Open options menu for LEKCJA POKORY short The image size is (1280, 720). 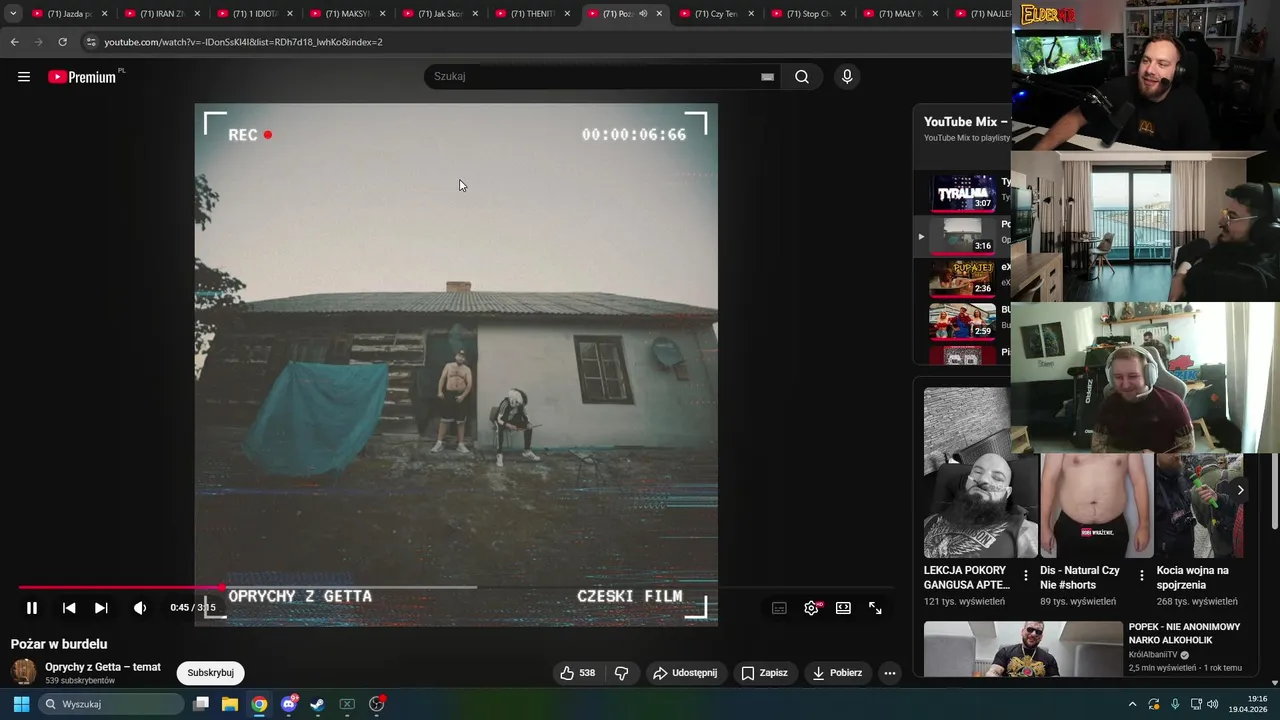coord(1025,576)
